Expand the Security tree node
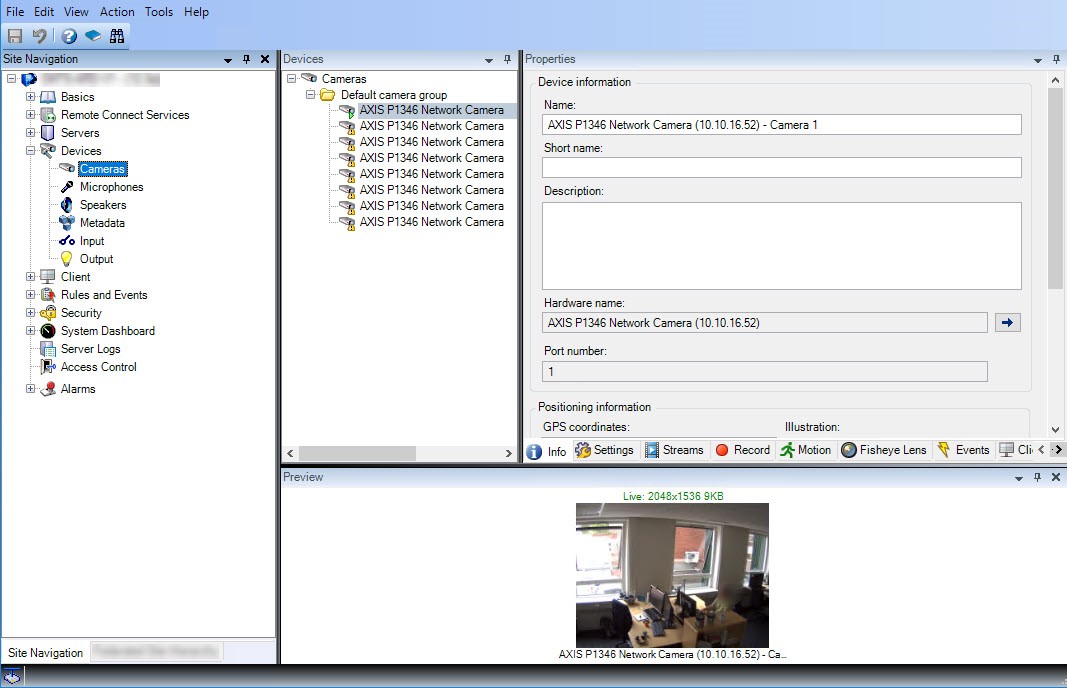Viewport: 1067px width, 688px height. 30,313
